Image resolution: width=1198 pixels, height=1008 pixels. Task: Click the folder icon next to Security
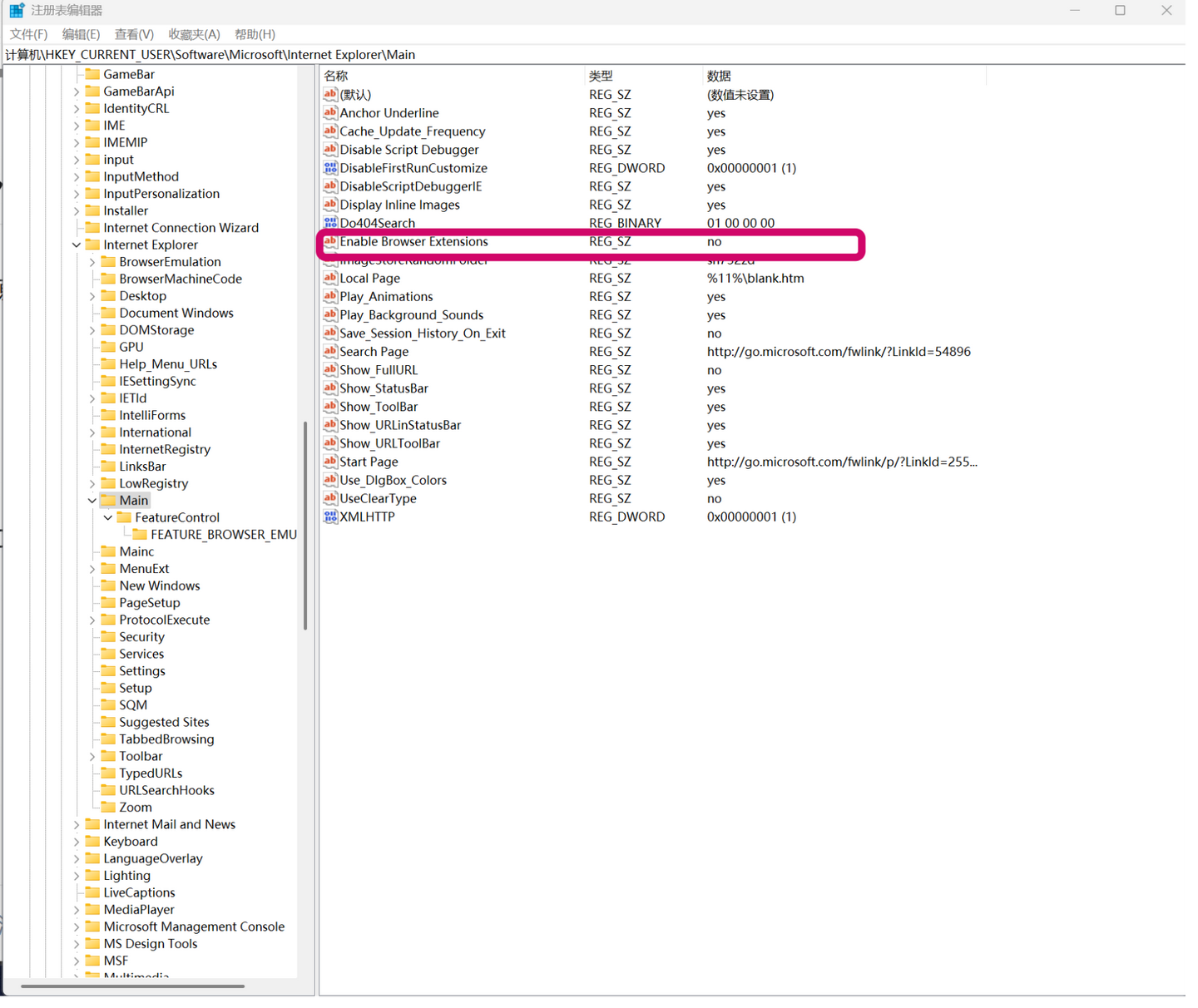point(108,636)
